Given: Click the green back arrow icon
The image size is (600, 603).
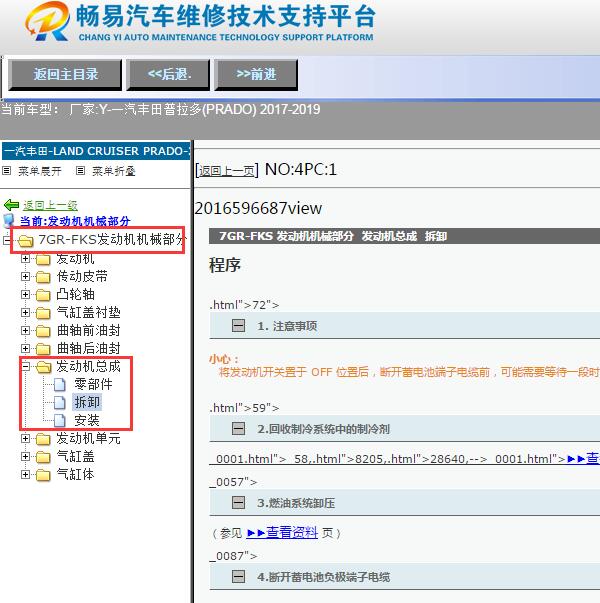Looking at the screenshot, I should (11, 205).
